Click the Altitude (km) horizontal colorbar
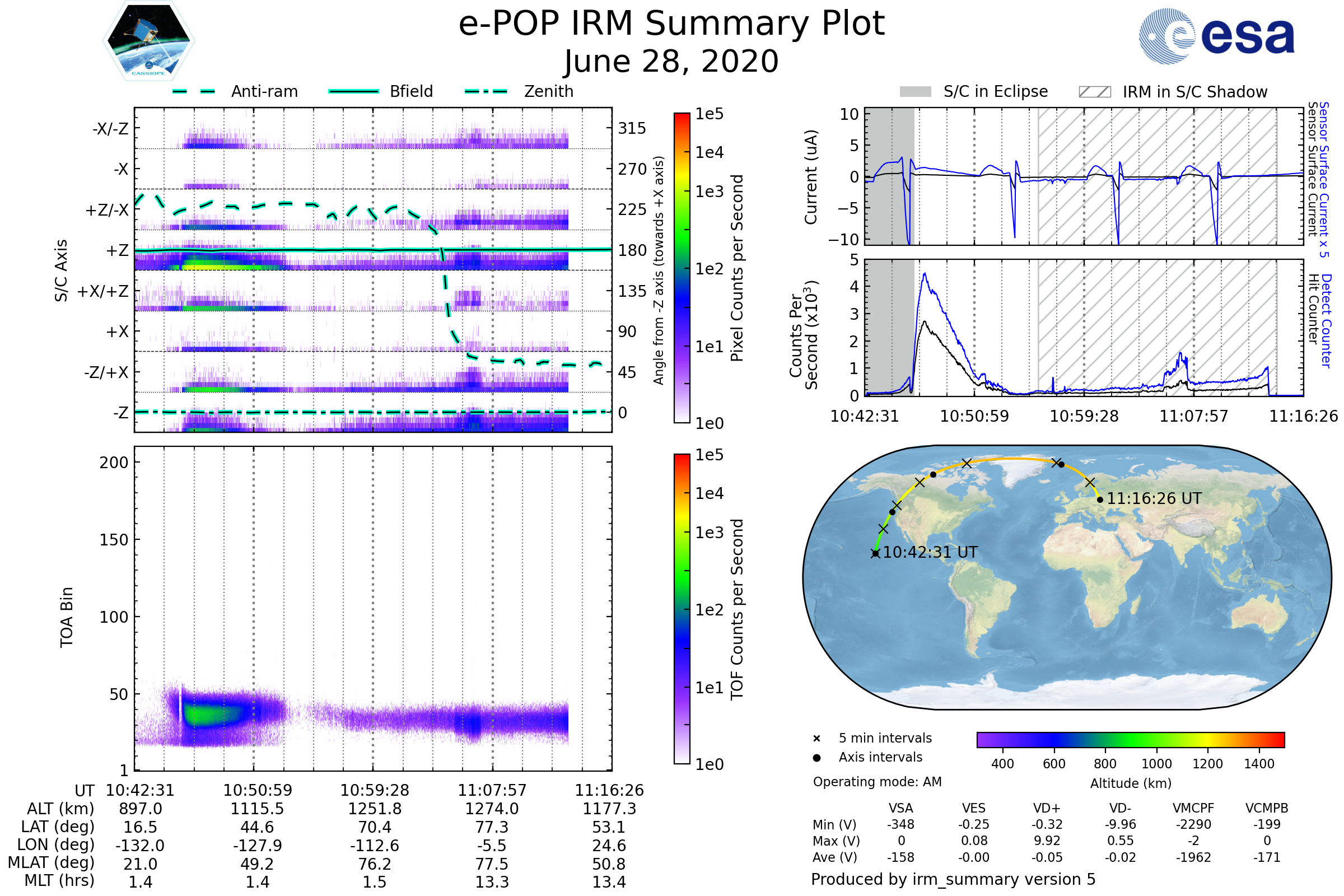The width and height of the screenshot is (1344, 896). pos(1130,739)
